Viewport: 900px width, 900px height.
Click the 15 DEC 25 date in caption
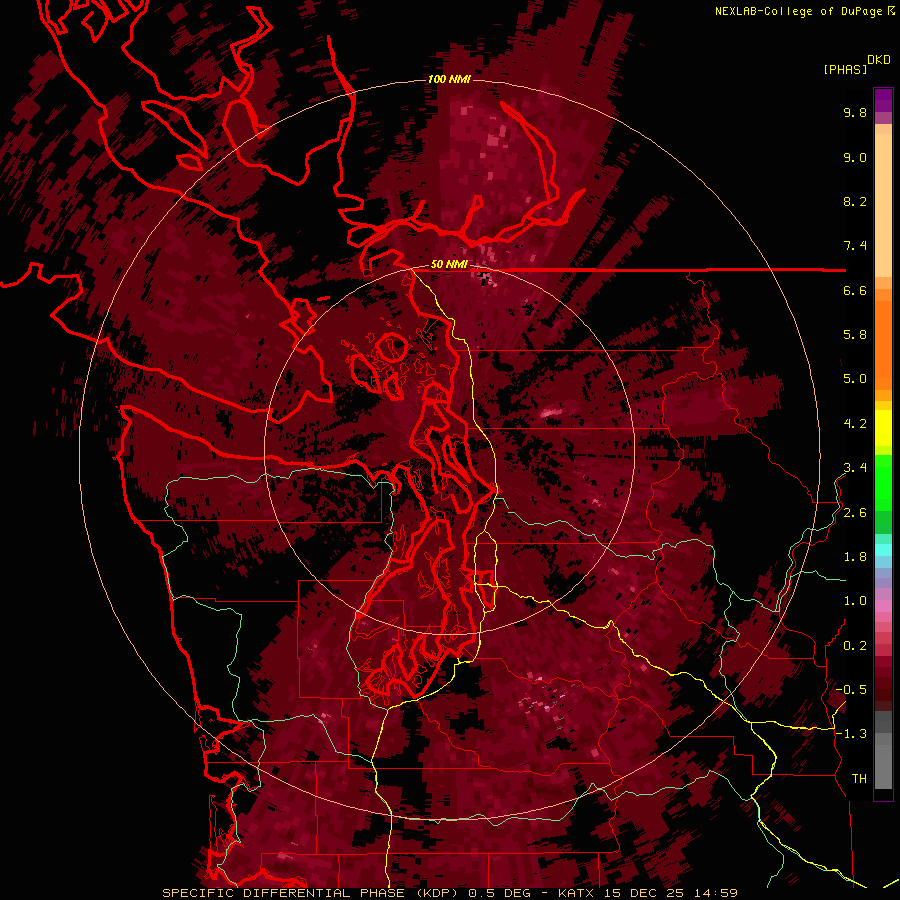tap(643, 893)
